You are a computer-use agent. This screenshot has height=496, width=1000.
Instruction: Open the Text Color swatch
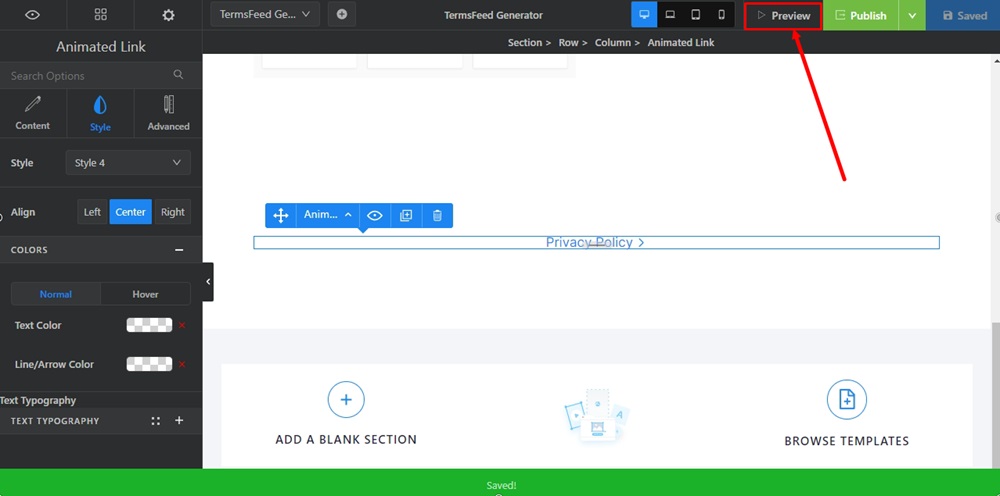pos(149,325)
